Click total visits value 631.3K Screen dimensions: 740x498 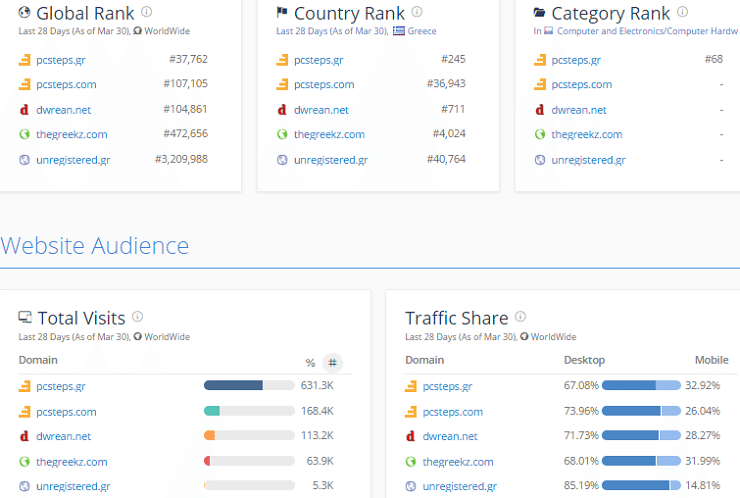317,385
